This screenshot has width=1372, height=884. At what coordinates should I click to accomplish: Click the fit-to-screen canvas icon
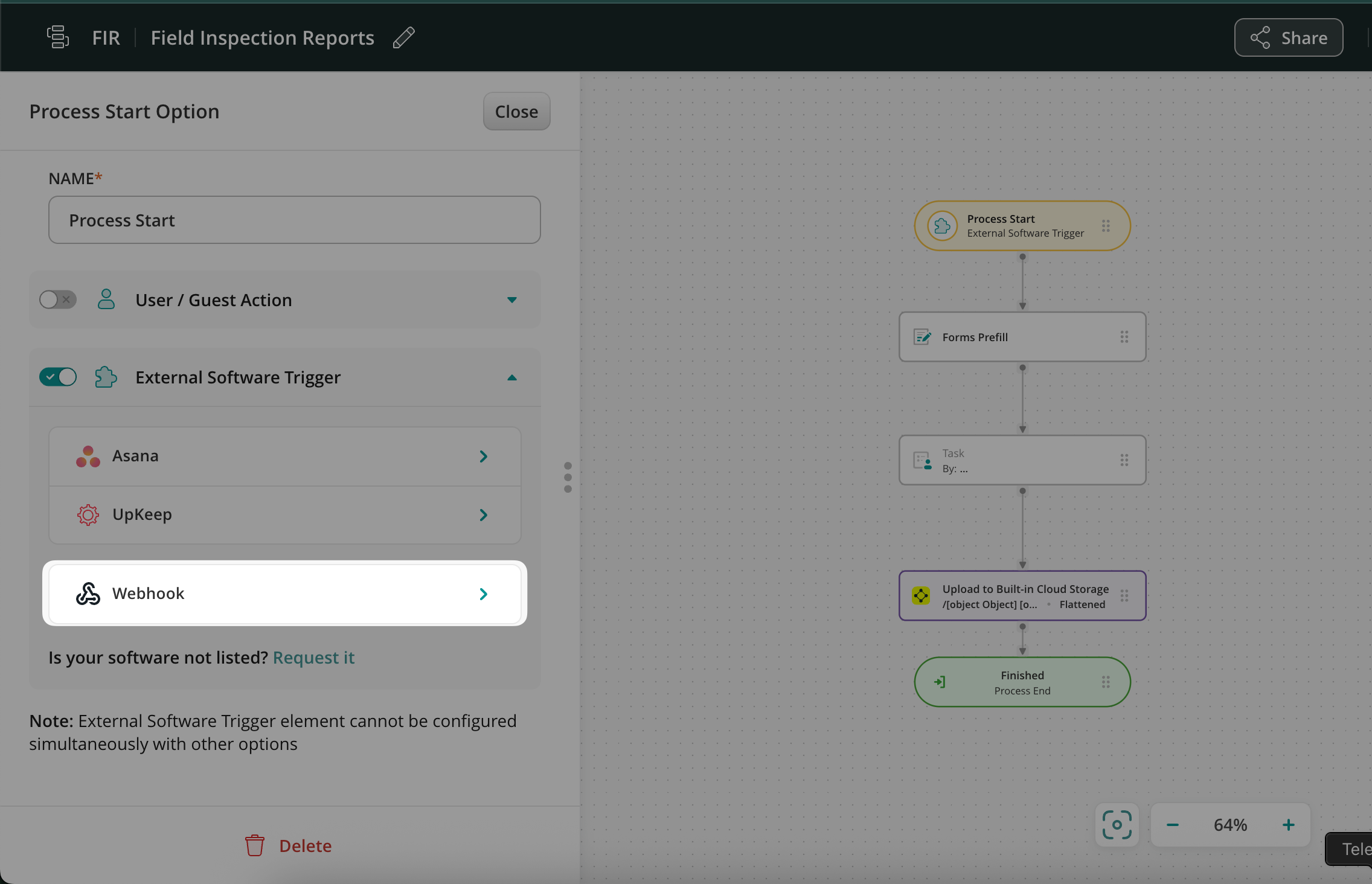[1117, 825]
